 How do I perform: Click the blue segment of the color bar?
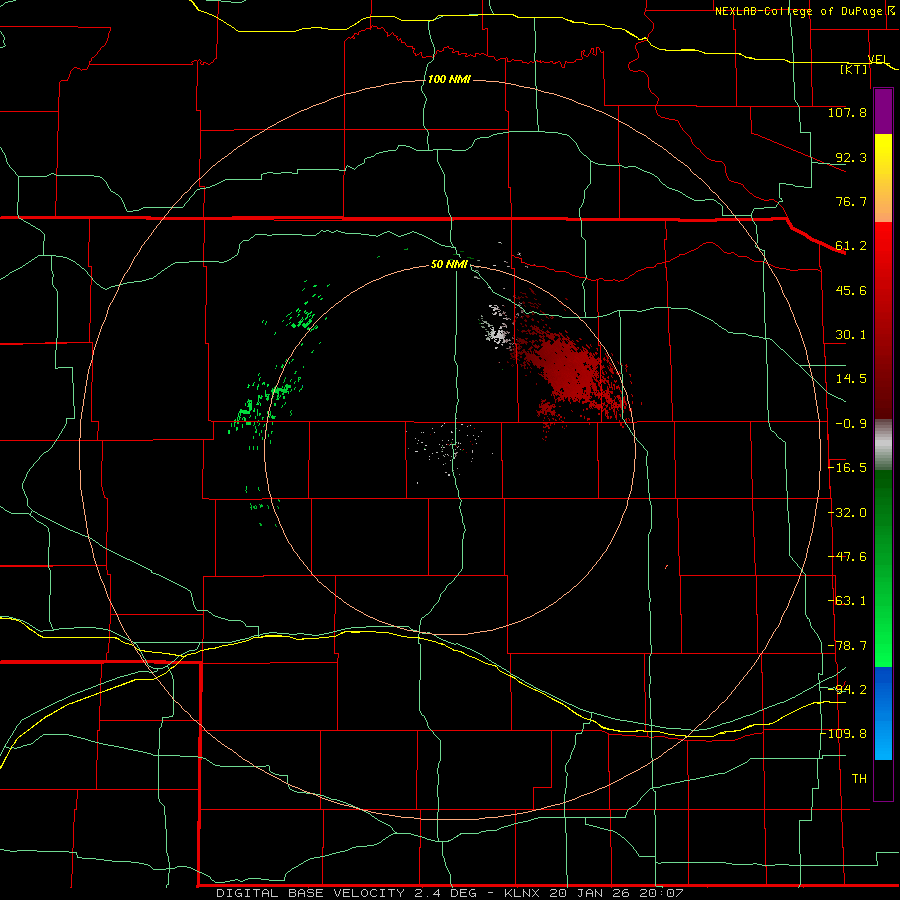click(883, 713)
